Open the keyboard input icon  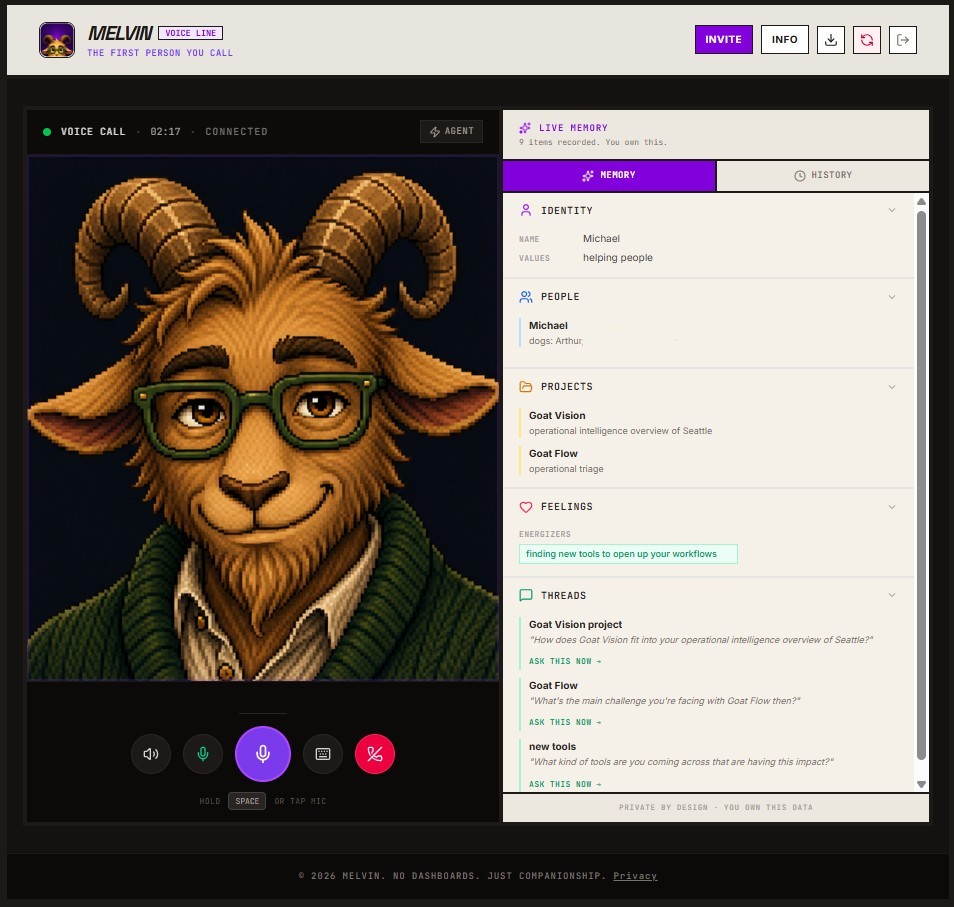click(x=323, y=754)
